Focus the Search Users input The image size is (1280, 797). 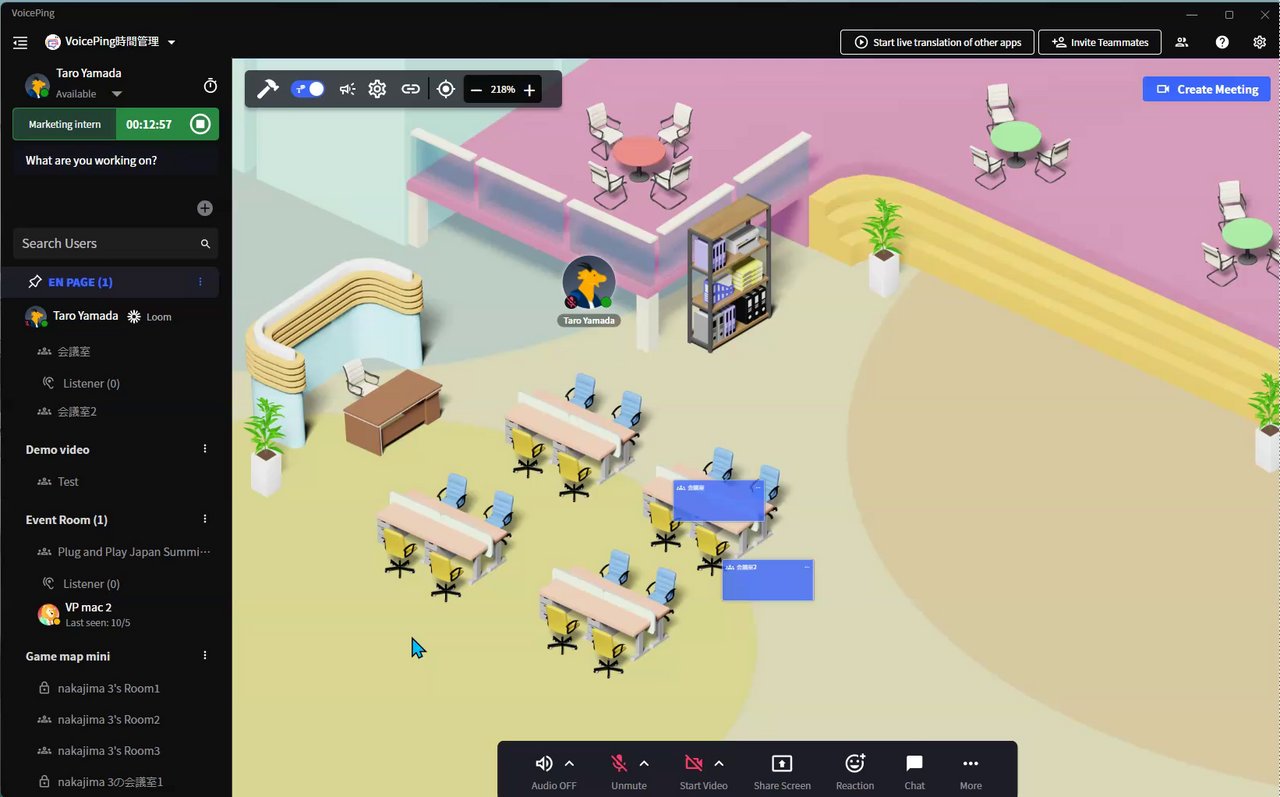point(115,243)
